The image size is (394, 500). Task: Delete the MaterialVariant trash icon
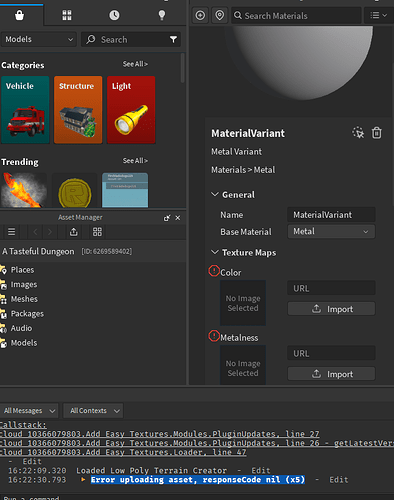377,133
